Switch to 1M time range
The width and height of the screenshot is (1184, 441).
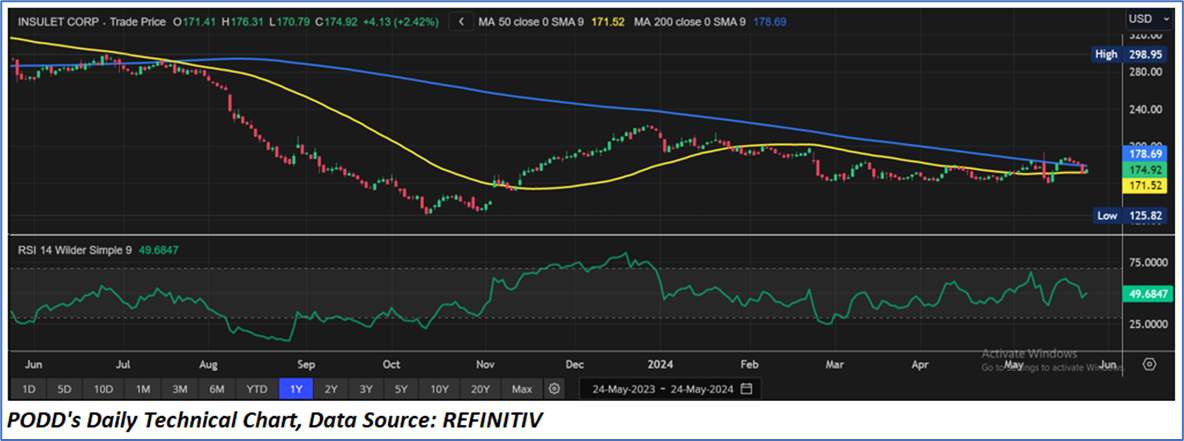coord(143,388)
